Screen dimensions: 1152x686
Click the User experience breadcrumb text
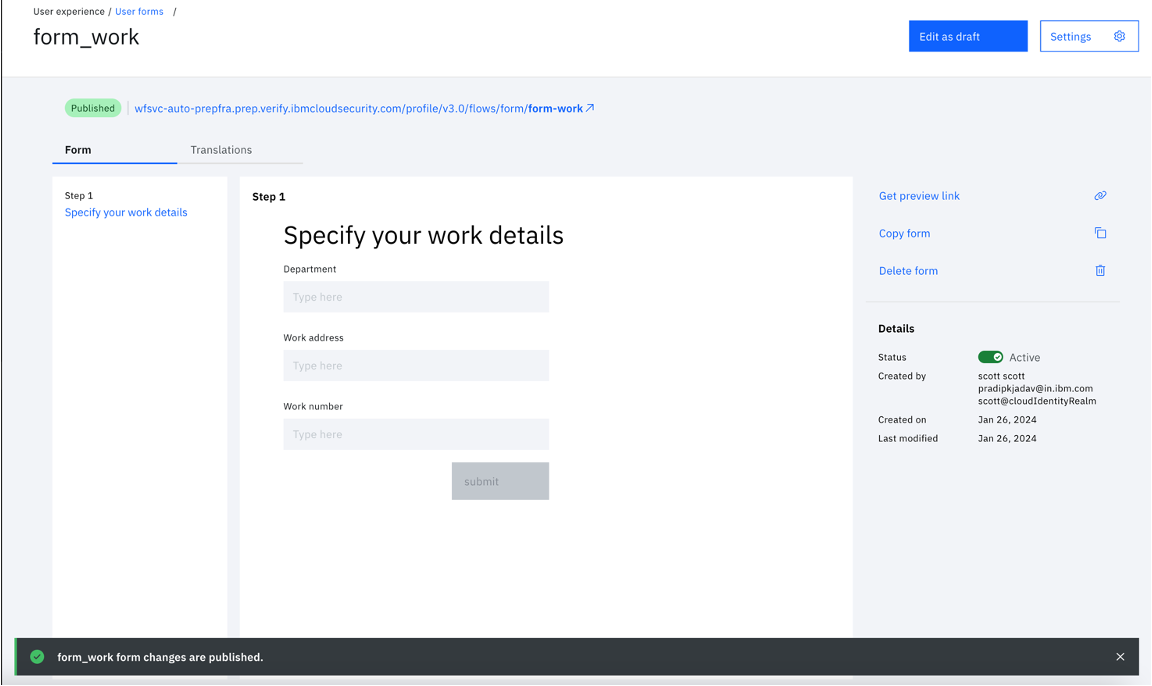[x=69, y=12]
